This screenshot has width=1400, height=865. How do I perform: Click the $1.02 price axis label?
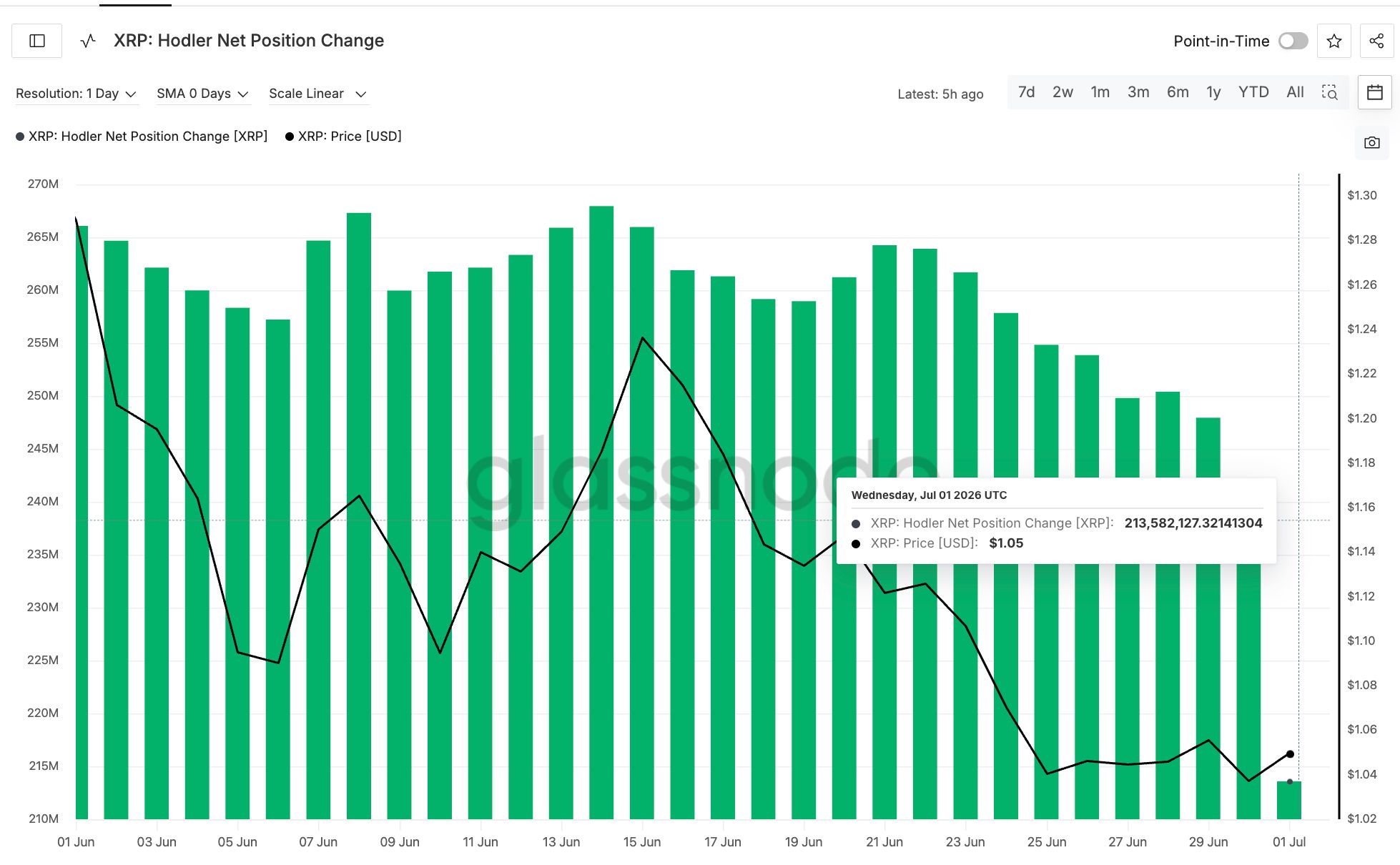click(x=1361, y=819)
